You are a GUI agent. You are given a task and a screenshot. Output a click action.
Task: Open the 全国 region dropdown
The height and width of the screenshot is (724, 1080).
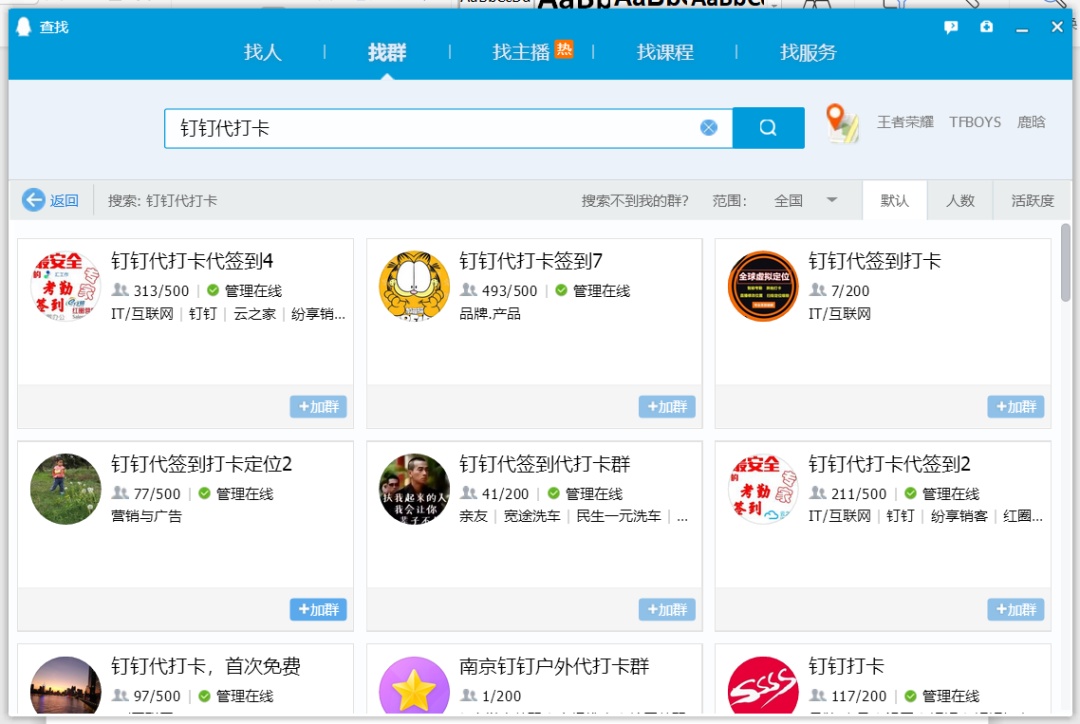click(785, 200)
